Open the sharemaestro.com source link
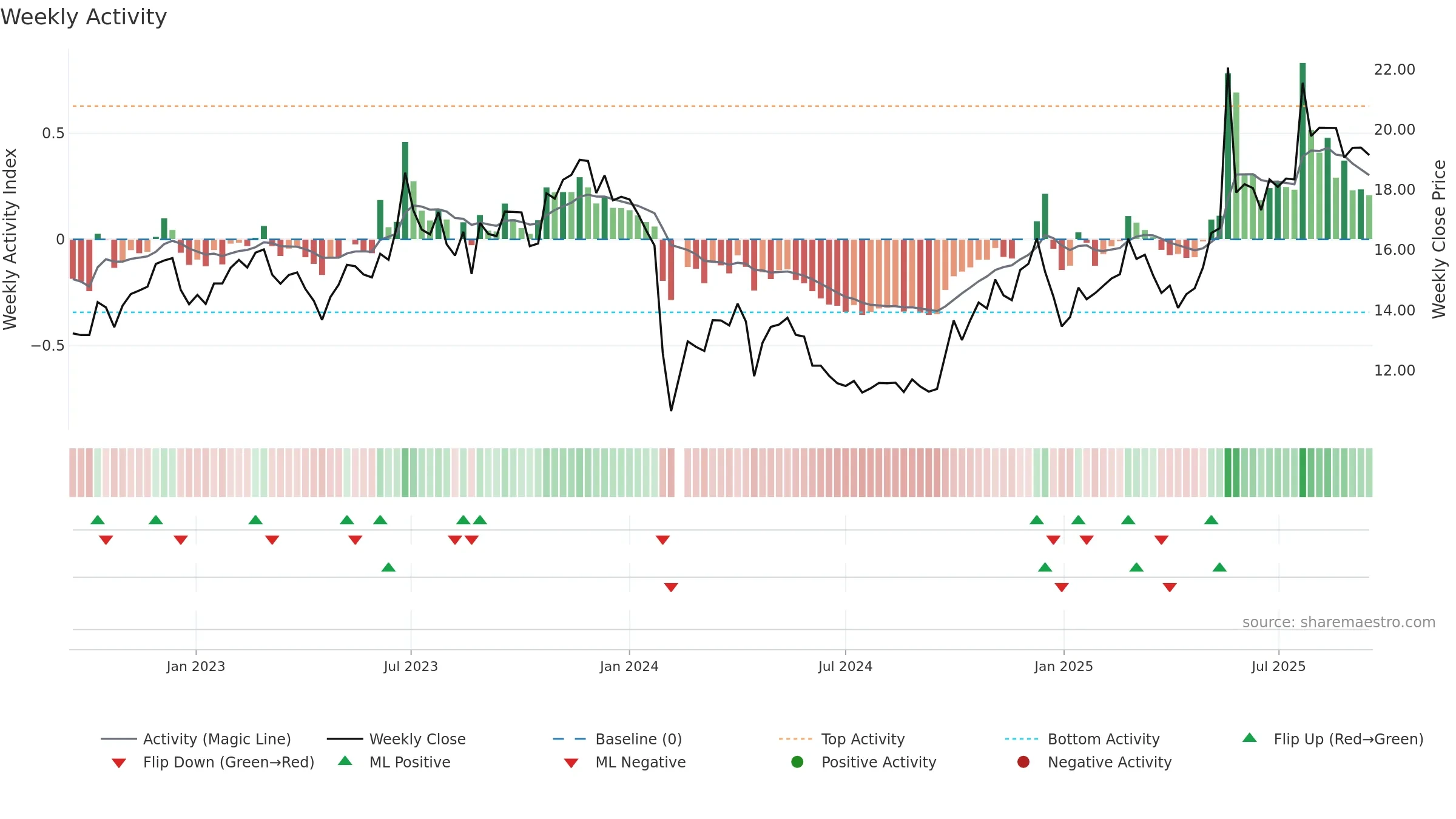The image size is (1456, 819). pos(1338,622)
